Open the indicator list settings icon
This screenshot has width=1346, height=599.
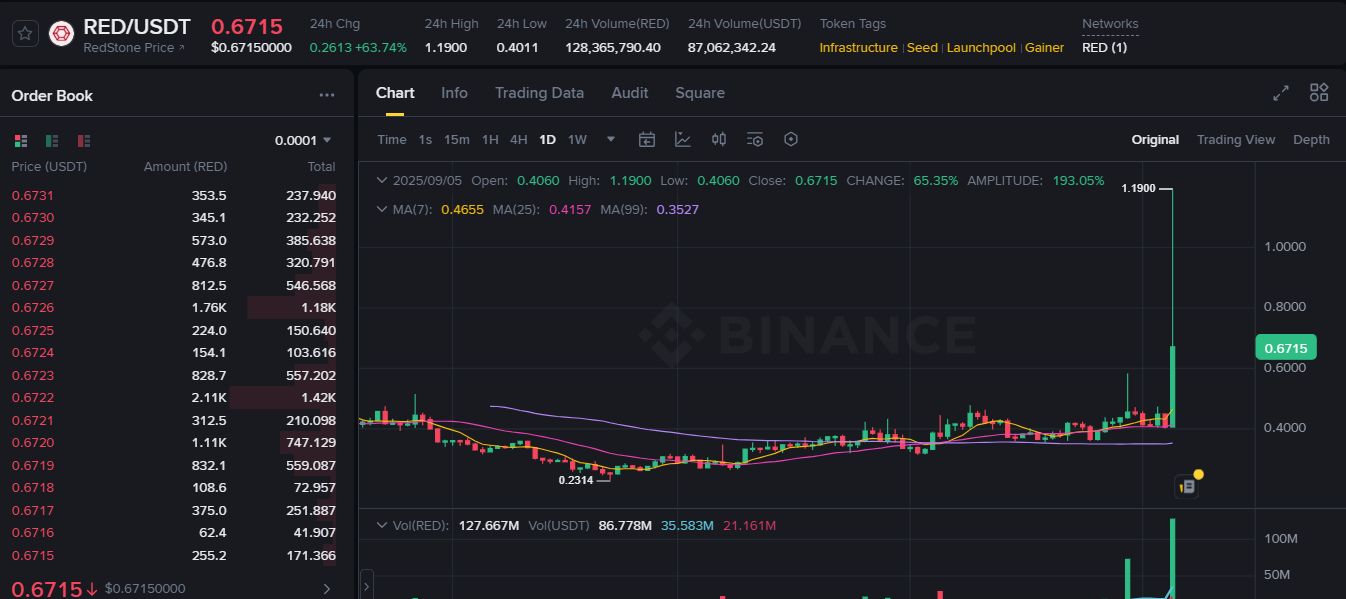754,139
